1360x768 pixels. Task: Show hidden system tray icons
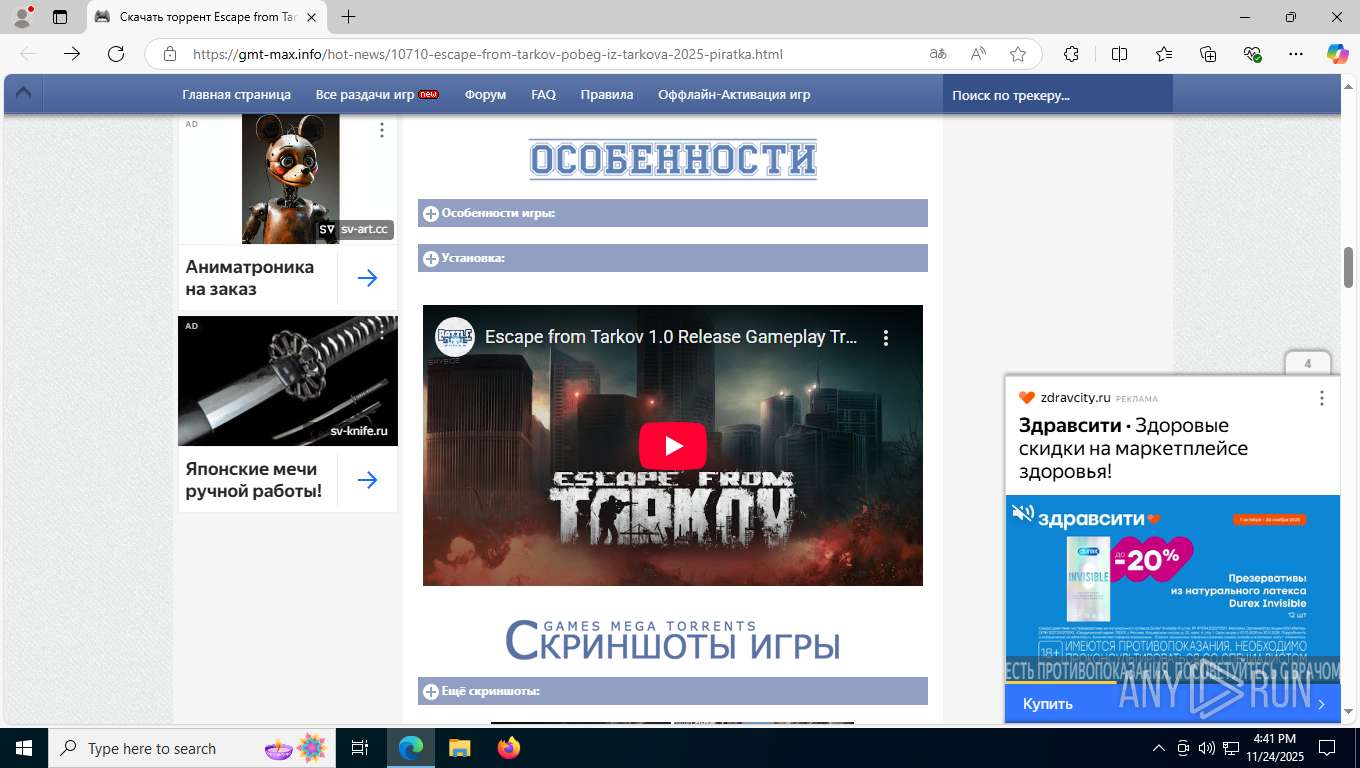[x=1159, y=748]
